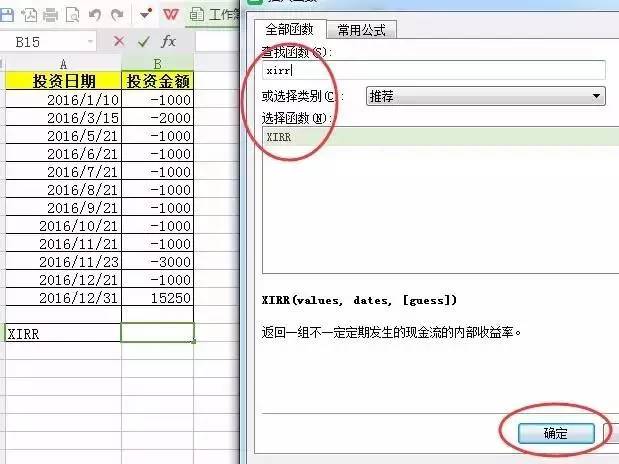Select the cell 2016/3/15
The height and width of the screenshot is (464, 619).
click(63, 117)
